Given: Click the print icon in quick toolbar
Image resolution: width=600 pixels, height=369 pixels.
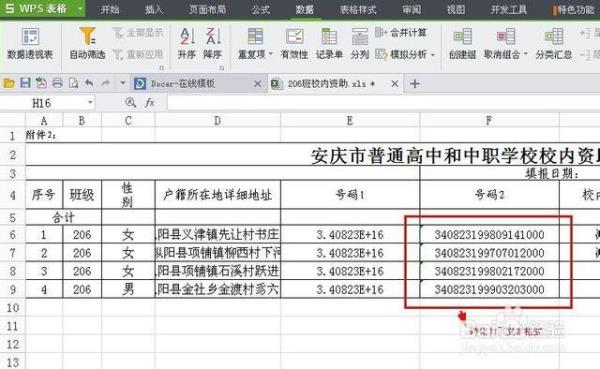Looking at the screenshot, I should [x=57, y=83].
